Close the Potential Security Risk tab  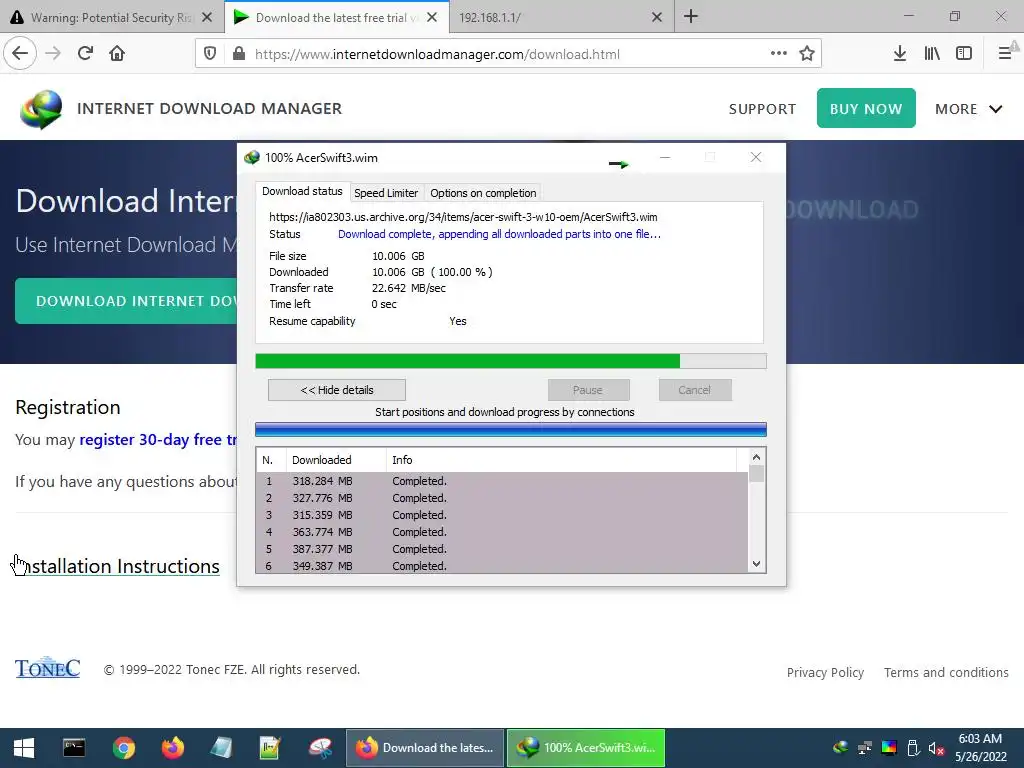pos(207,18)
